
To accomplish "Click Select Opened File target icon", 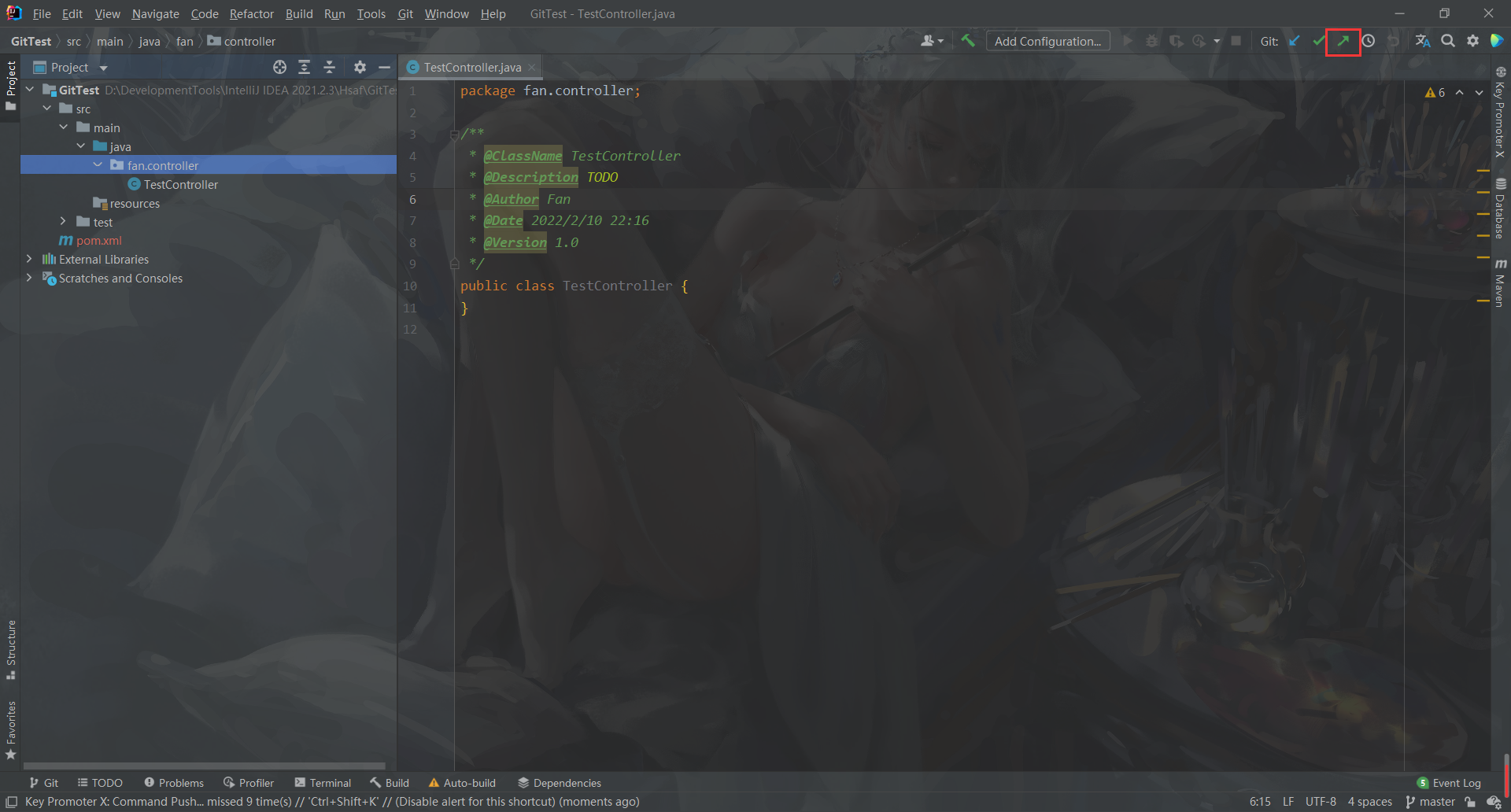I will click(279, 68).
